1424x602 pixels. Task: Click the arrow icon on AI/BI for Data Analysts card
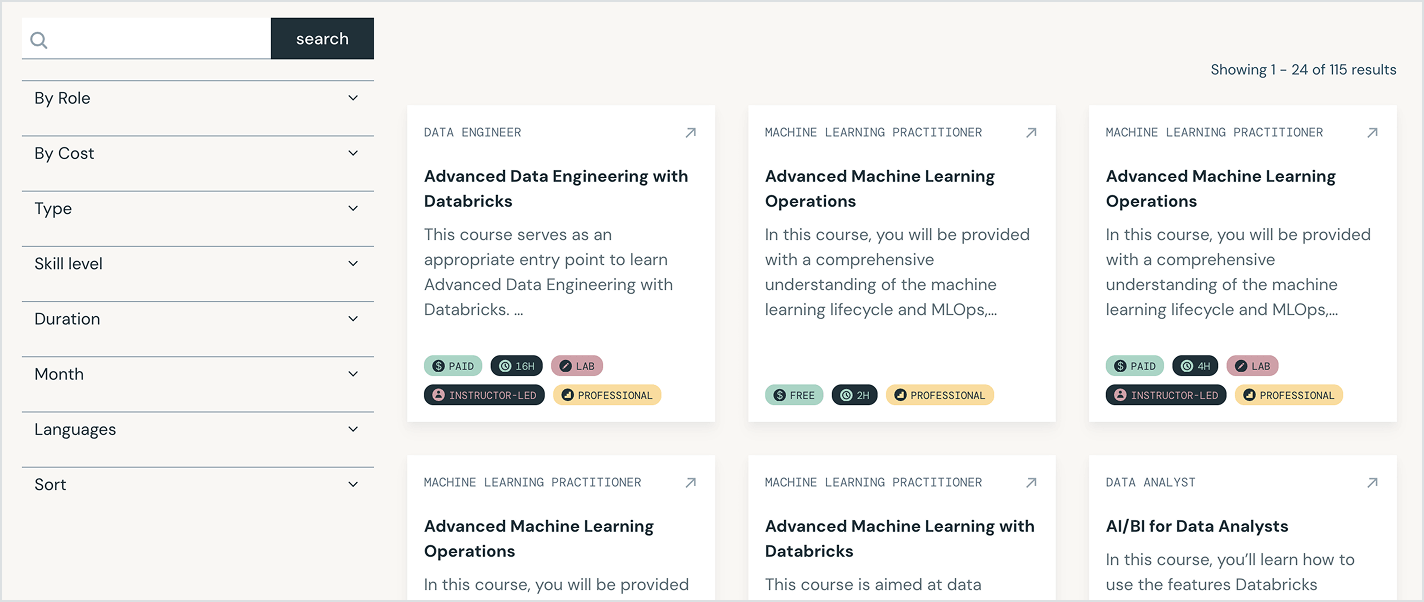(x=1372, y=483)
